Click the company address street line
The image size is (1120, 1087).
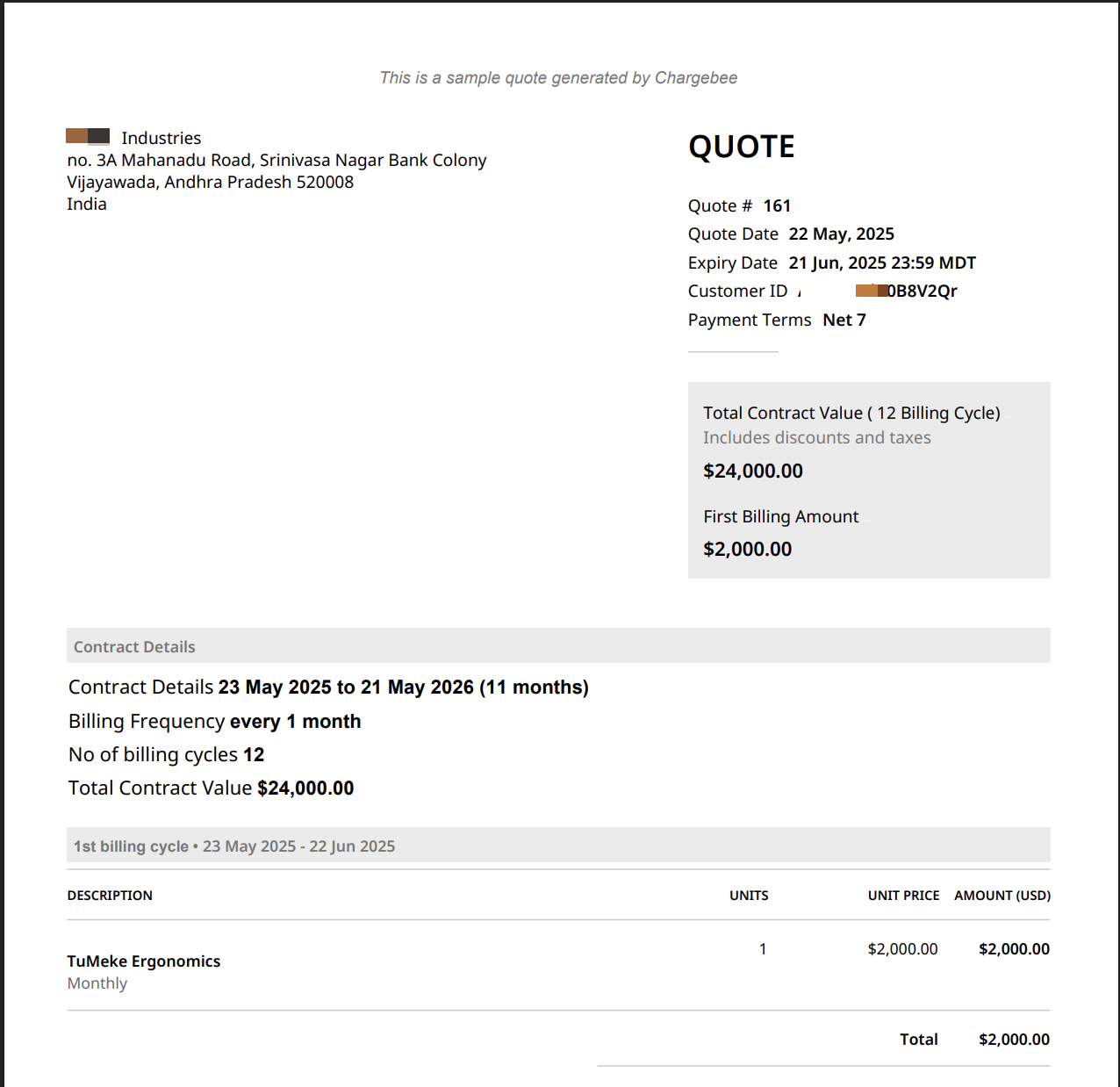tap(276, 161)
